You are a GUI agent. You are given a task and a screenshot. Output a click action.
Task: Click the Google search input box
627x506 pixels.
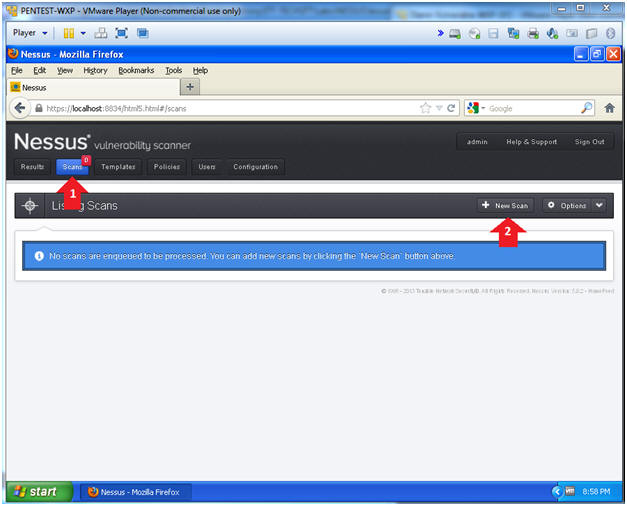[x=533, y=108]
